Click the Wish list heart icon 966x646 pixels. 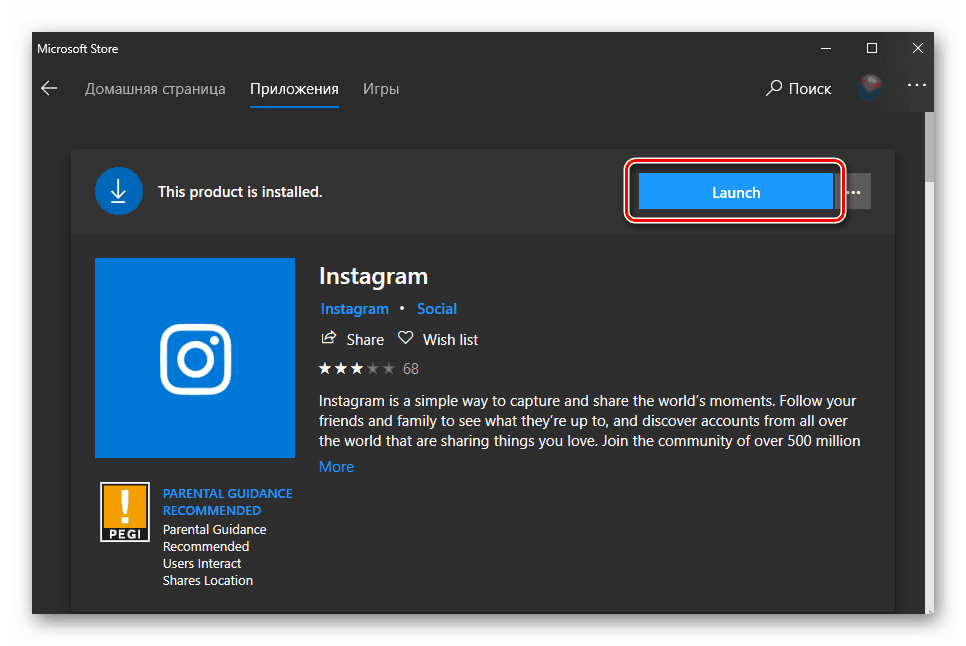[x=405, y=337]
